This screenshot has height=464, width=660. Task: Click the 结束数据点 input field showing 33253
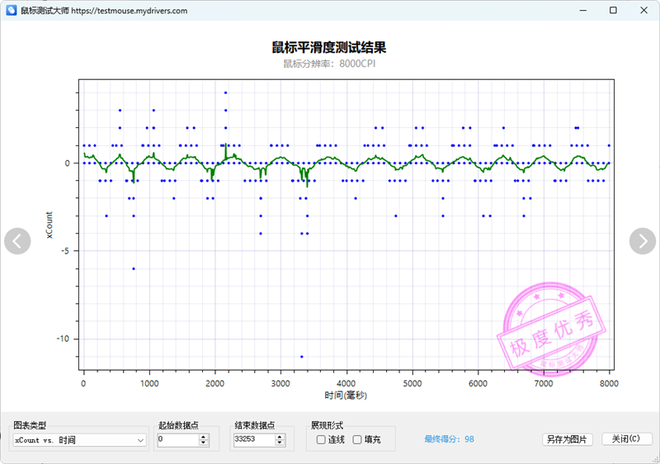(254, 439)
